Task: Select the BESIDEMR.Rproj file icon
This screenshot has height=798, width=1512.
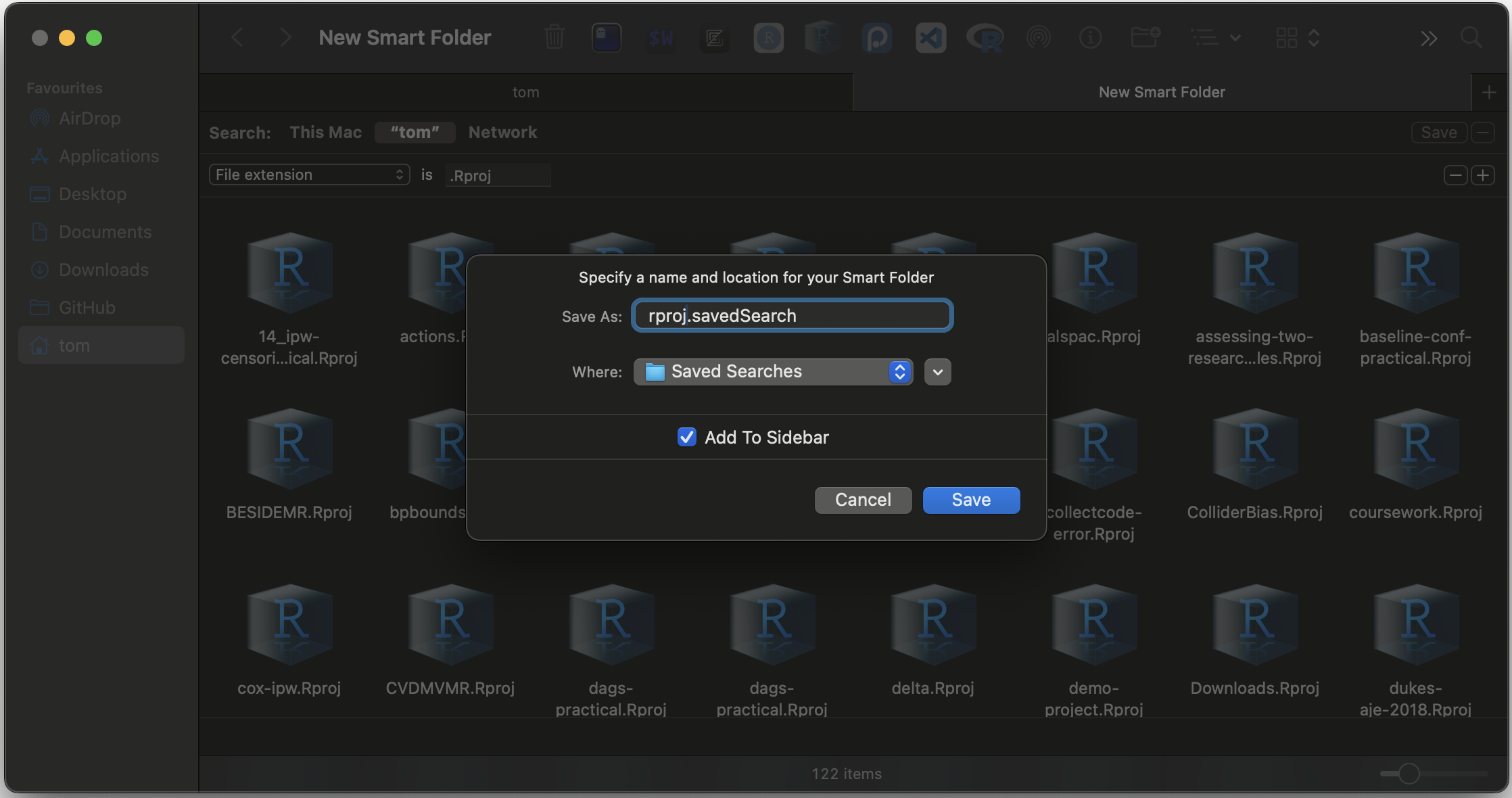Action: tap(289, 449)
